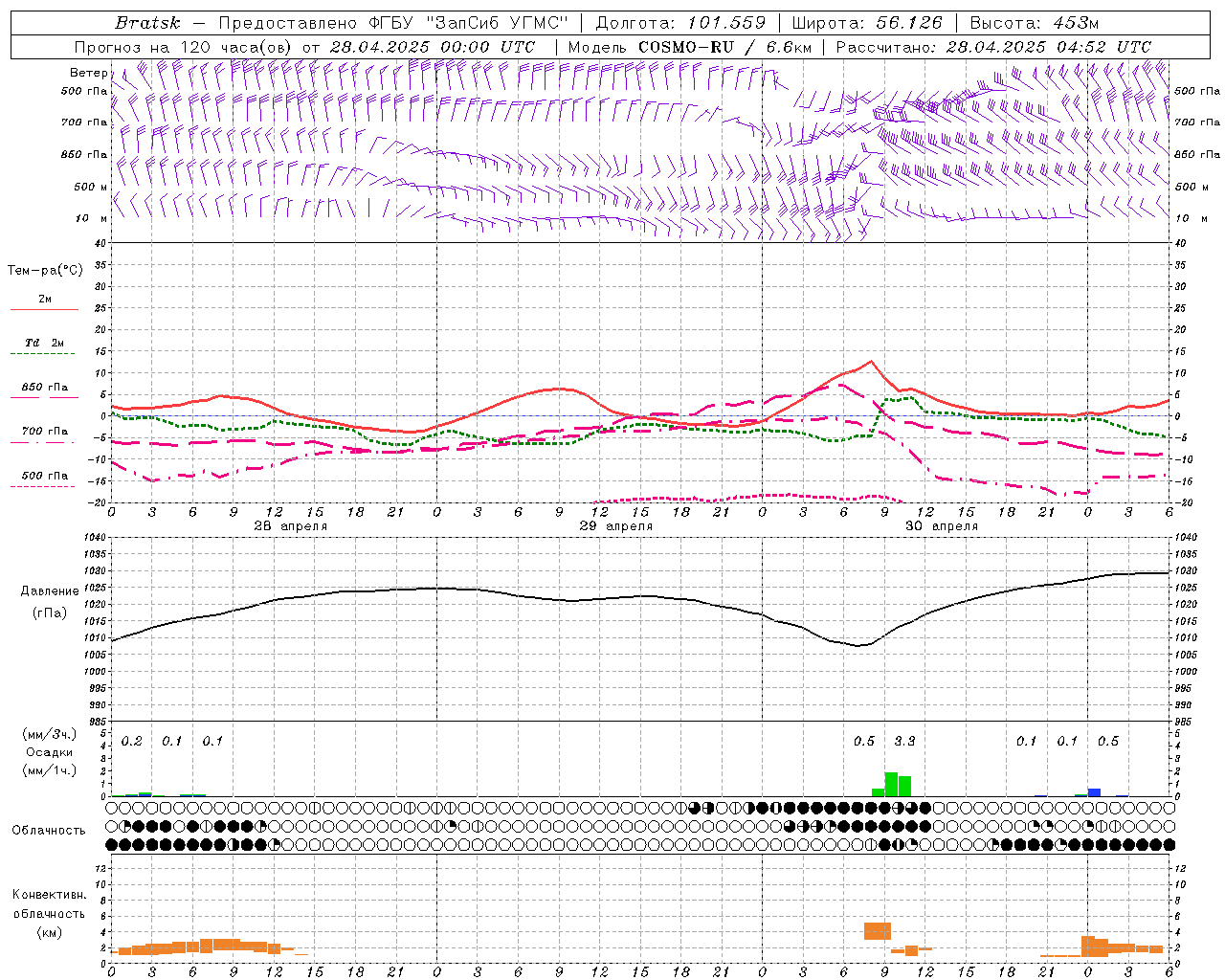The width and height of the screenshot is (1225, 980).
Task: Click the '29 апреля' date label
Action: coord(615,526)
